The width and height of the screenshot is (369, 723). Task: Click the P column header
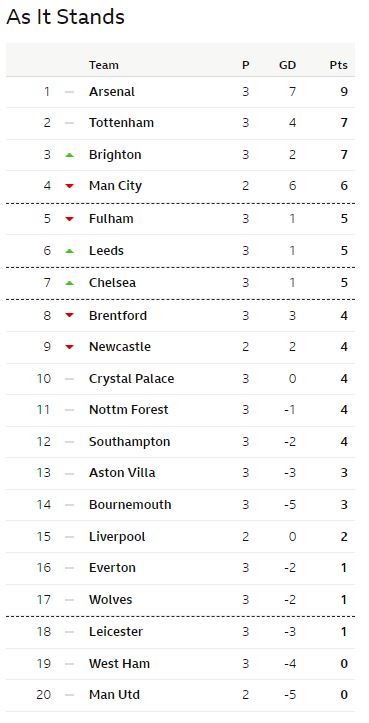(x=245, y=65)
